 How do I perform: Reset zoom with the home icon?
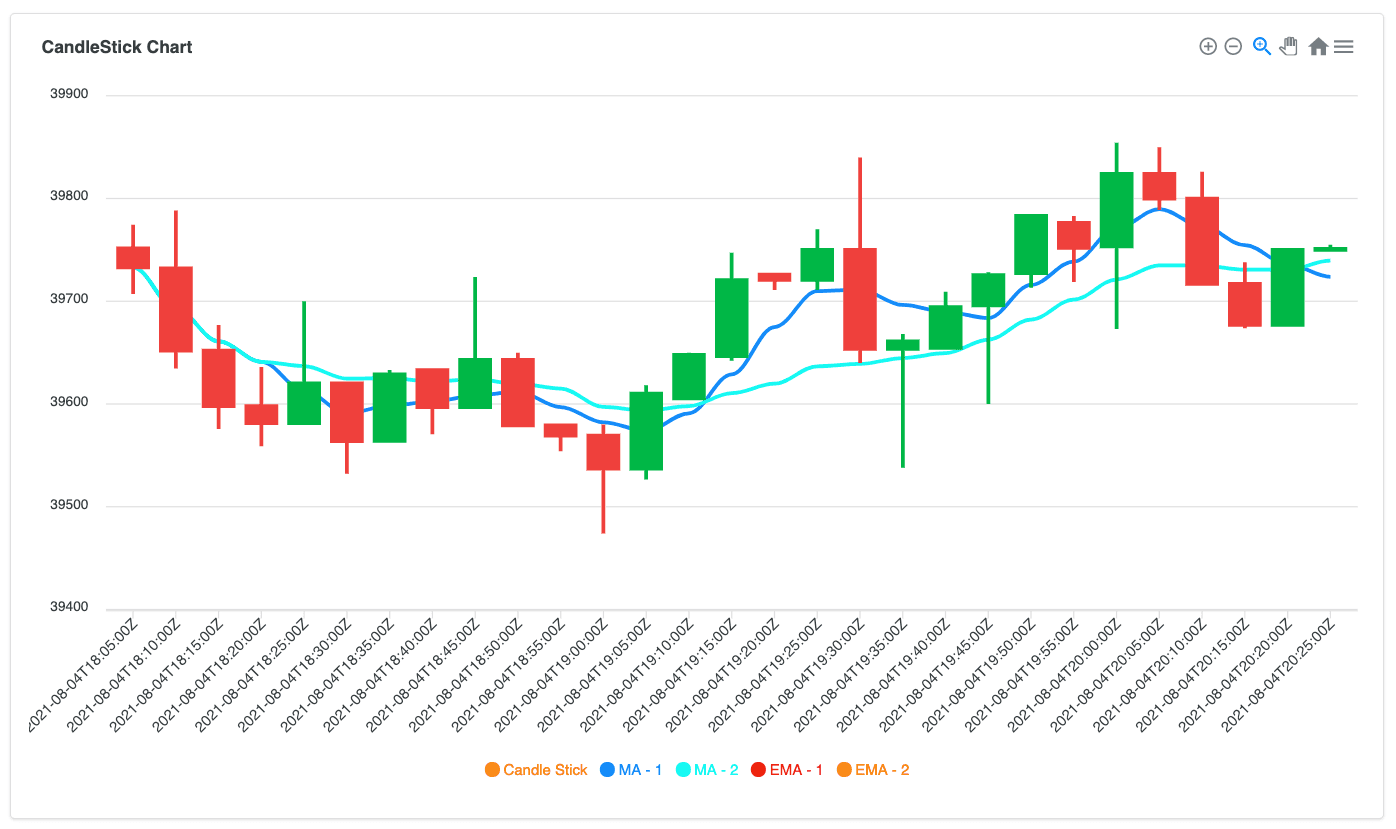point(1318,46)
